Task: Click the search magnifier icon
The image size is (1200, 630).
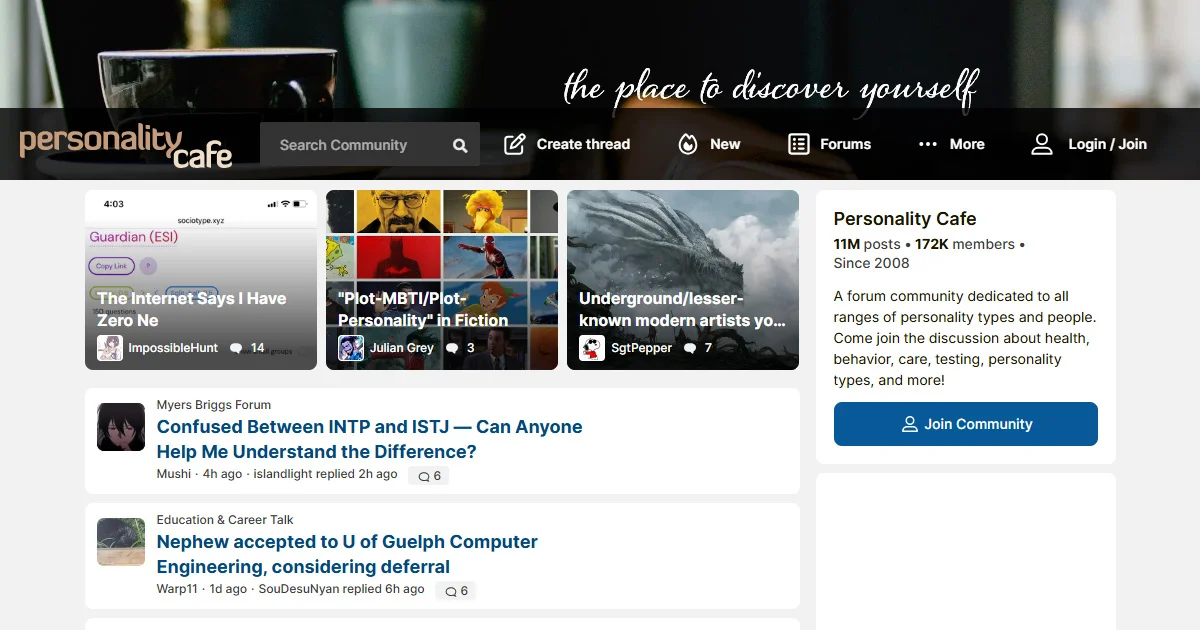Action: pyautogui.click(x=460, y=145)
